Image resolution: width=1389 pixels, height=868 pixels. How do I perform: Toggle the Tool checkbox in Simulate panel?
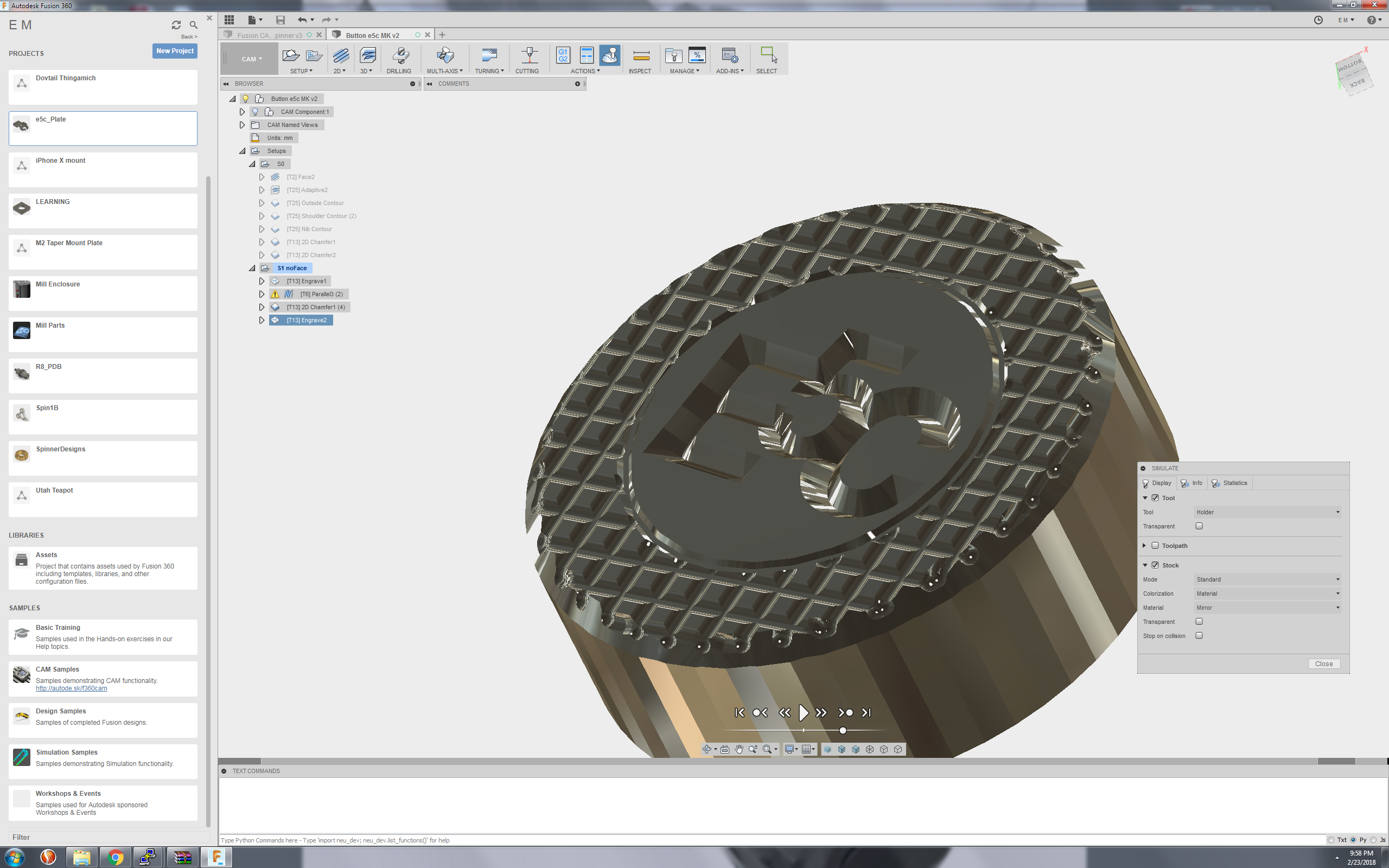pyautogui.click(x=1155, y=497)
